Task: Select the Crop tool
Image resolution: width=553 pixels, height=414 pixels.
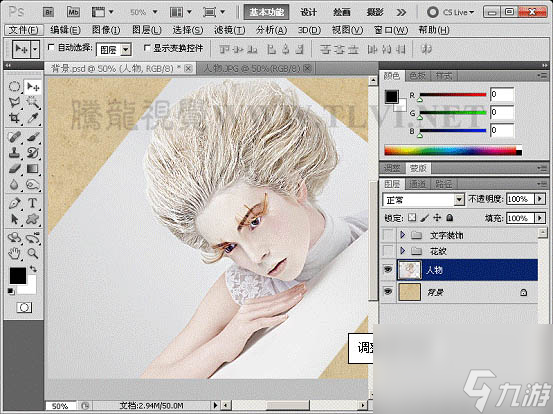Action: coord(14,118)
